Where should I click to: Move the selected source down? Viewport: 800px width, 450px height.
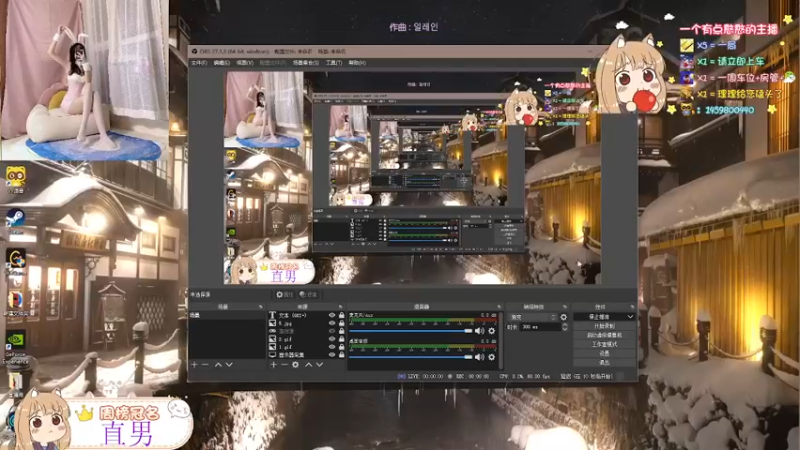point(319,365)
